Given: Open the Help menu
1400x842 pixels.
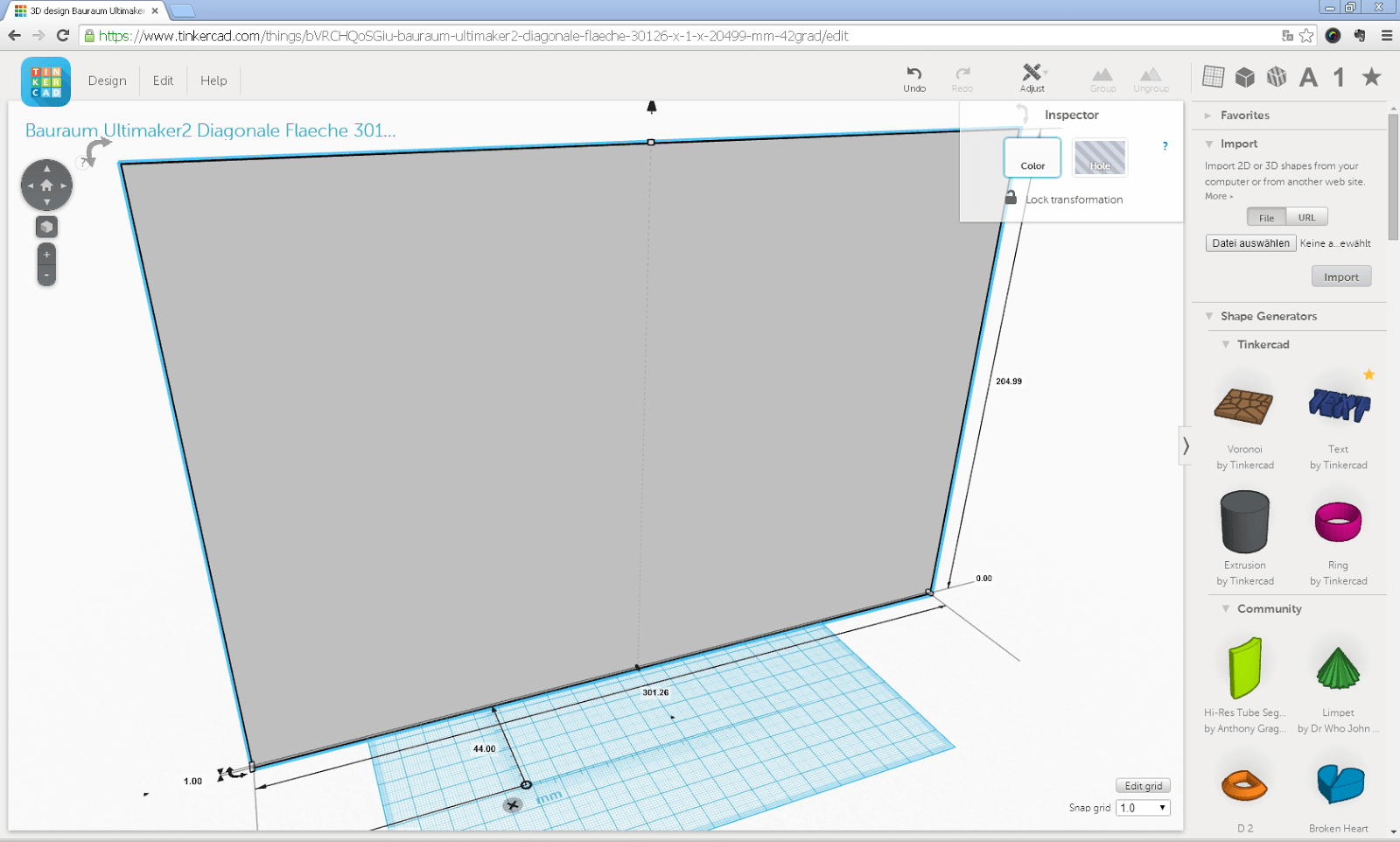Looking at the screenshot, I should [x=213, y=81].
